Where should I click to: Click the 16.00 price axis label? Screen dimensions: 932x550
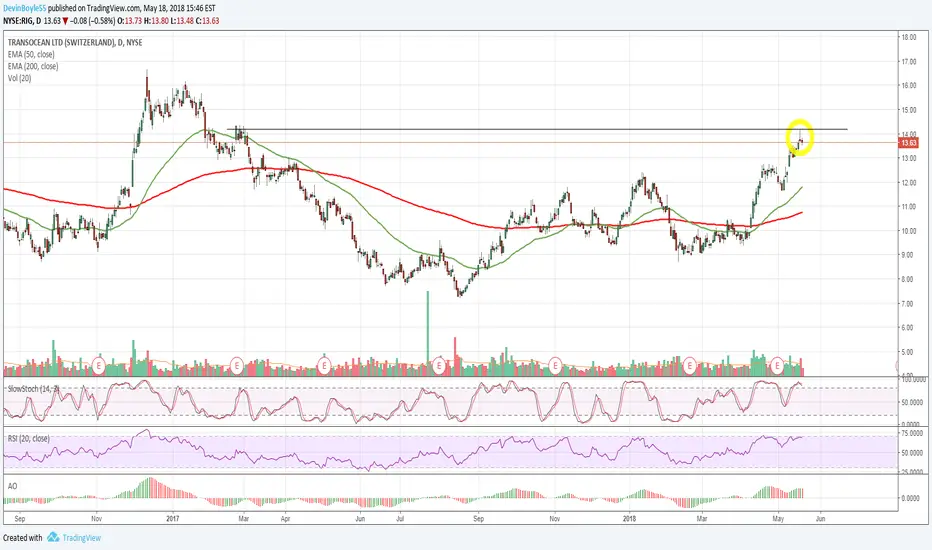coord(909,86)
